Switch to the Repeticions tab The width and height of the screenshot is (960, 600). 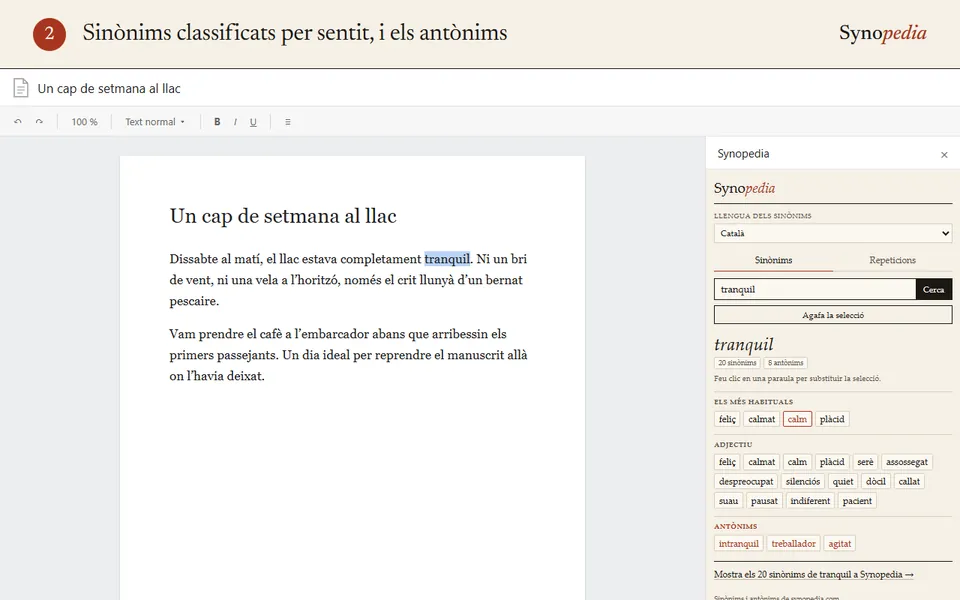click(x=892, y=260)
